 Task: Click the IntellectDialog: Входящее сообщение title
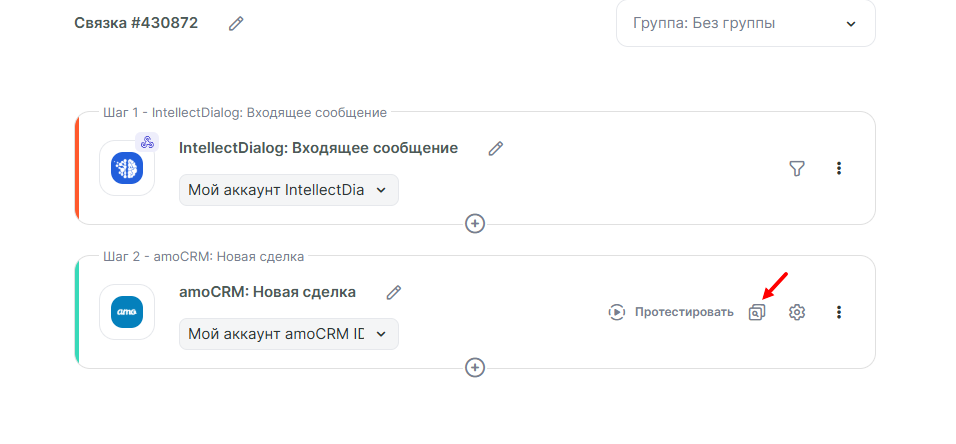pos(318,148)
